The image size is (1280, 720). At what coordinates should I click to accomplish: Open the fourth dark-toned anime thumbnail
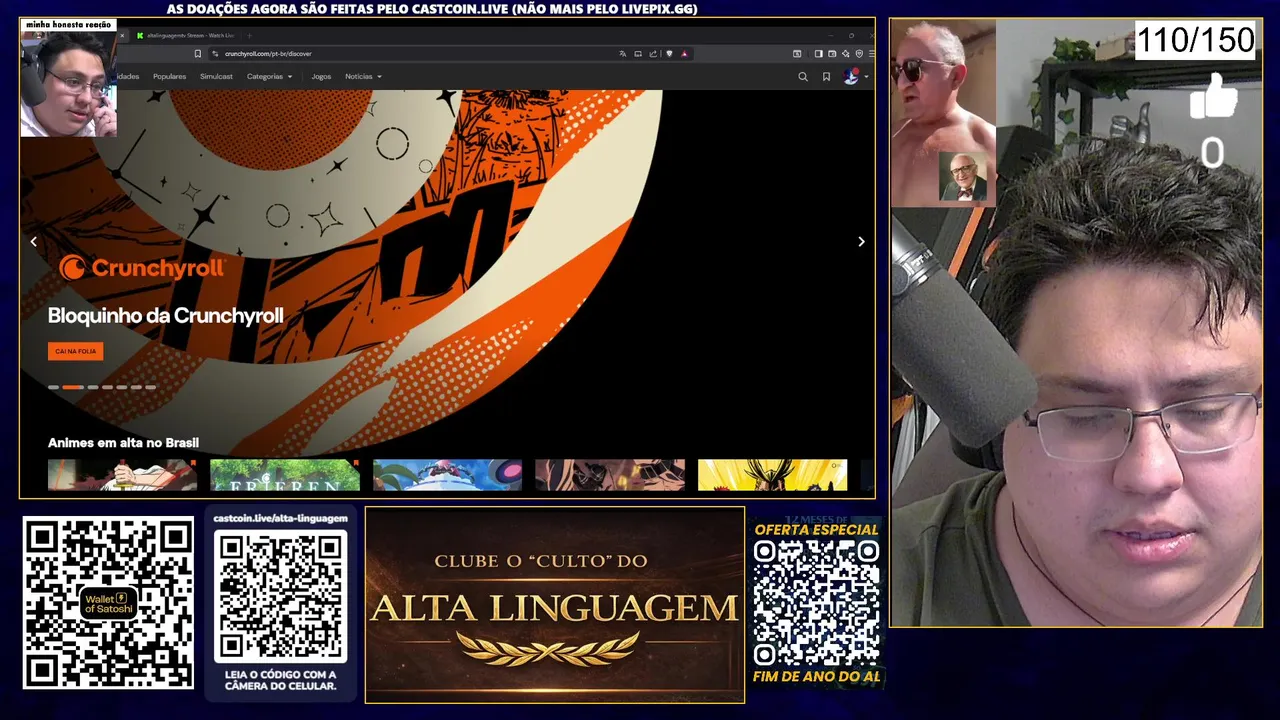click(610, 475)
